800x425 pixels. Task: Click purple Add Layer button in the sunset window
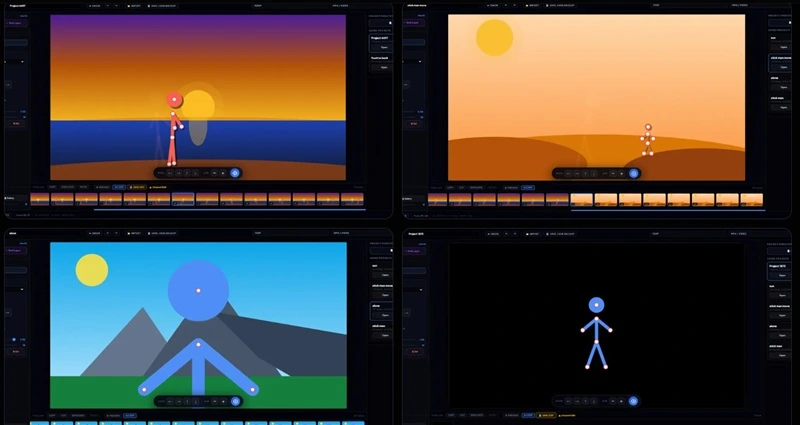pyautogui.click(x=15, y=23)
